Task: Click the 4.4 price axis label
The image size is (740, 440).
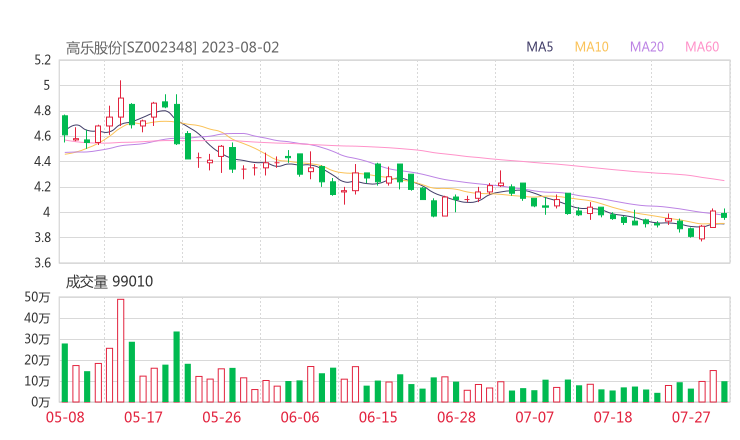Action: point(42,162)
